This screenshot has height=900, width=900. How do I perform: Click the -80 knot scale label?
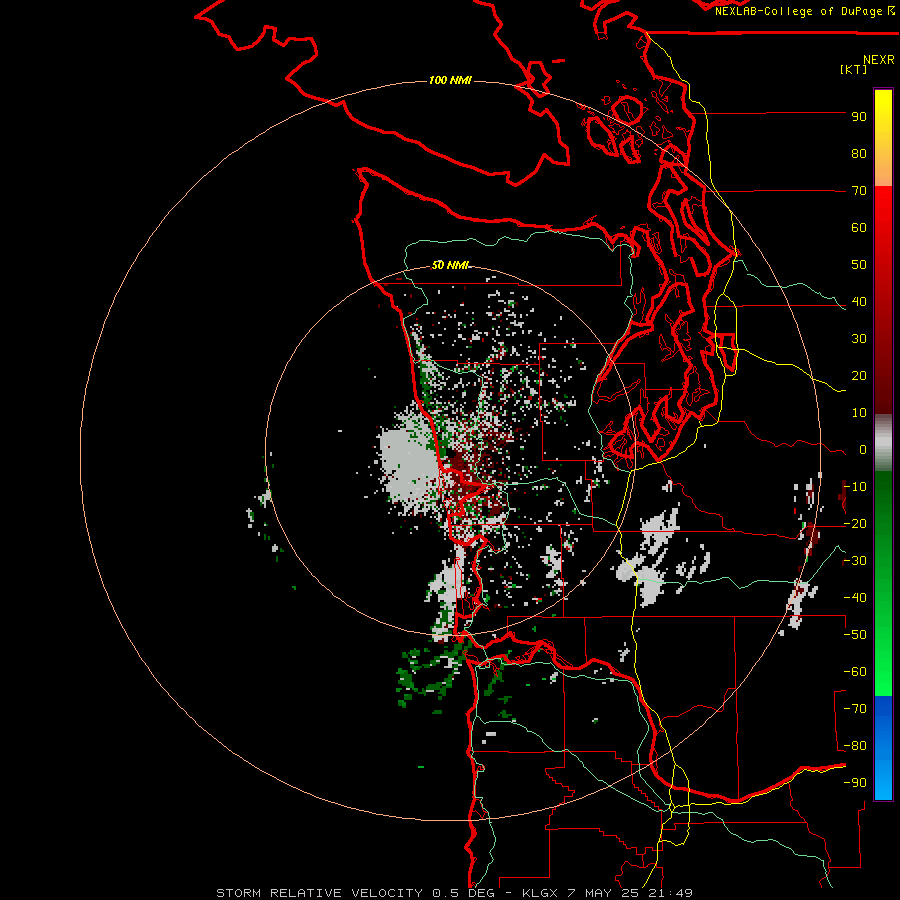pos(855,746)
